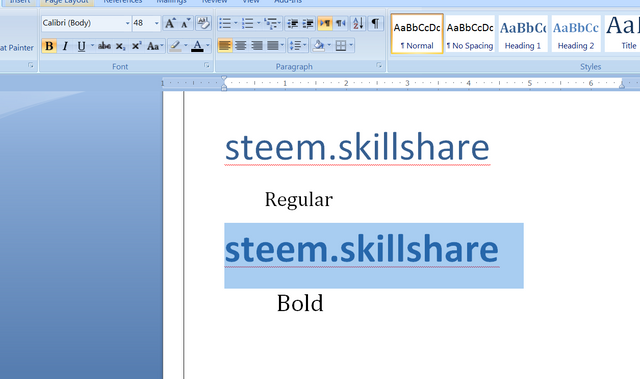The width and height of the screenshot is (640, 379).
Task: Set left-to-right text direction
Action: (324, 23)
